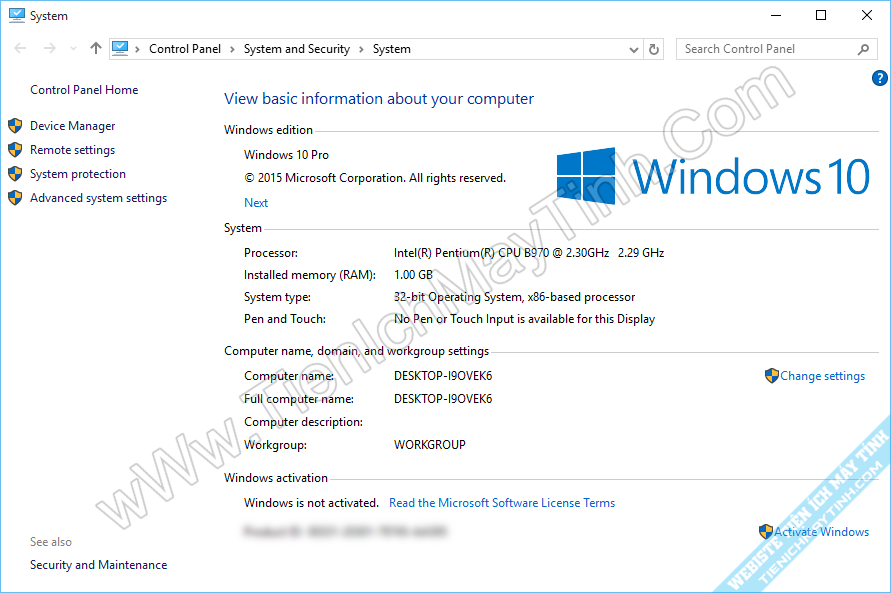The image size is (891, 593).
Task: Open Control Panel Home
Action: pos(84,90)
